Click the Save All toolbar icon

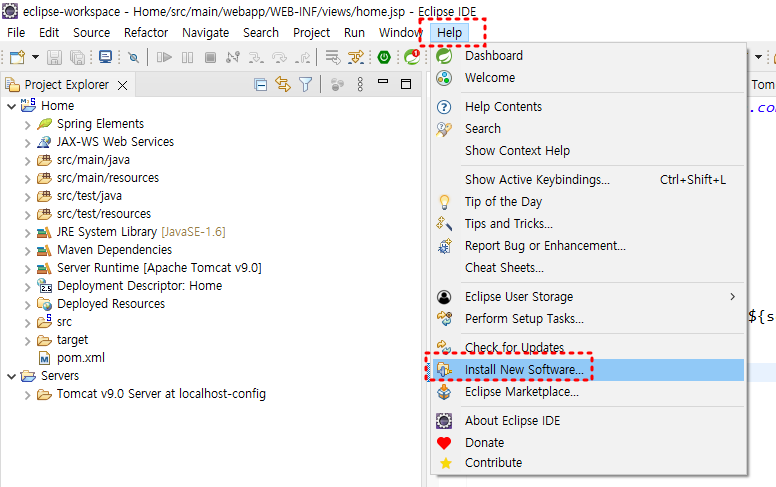[77, 57]
